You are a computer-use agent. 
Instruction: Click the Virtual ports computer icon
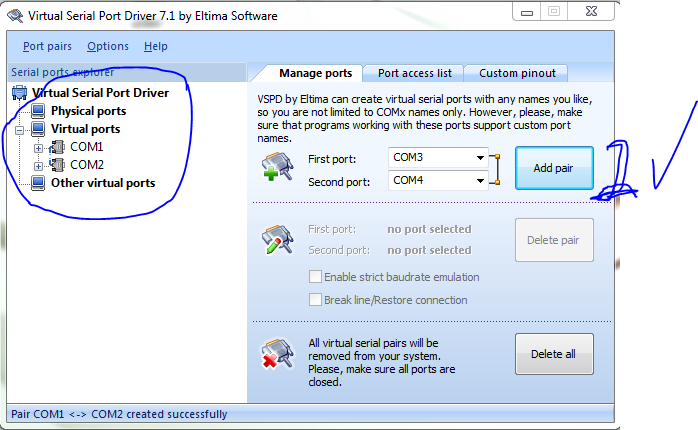tap(38, 129)
